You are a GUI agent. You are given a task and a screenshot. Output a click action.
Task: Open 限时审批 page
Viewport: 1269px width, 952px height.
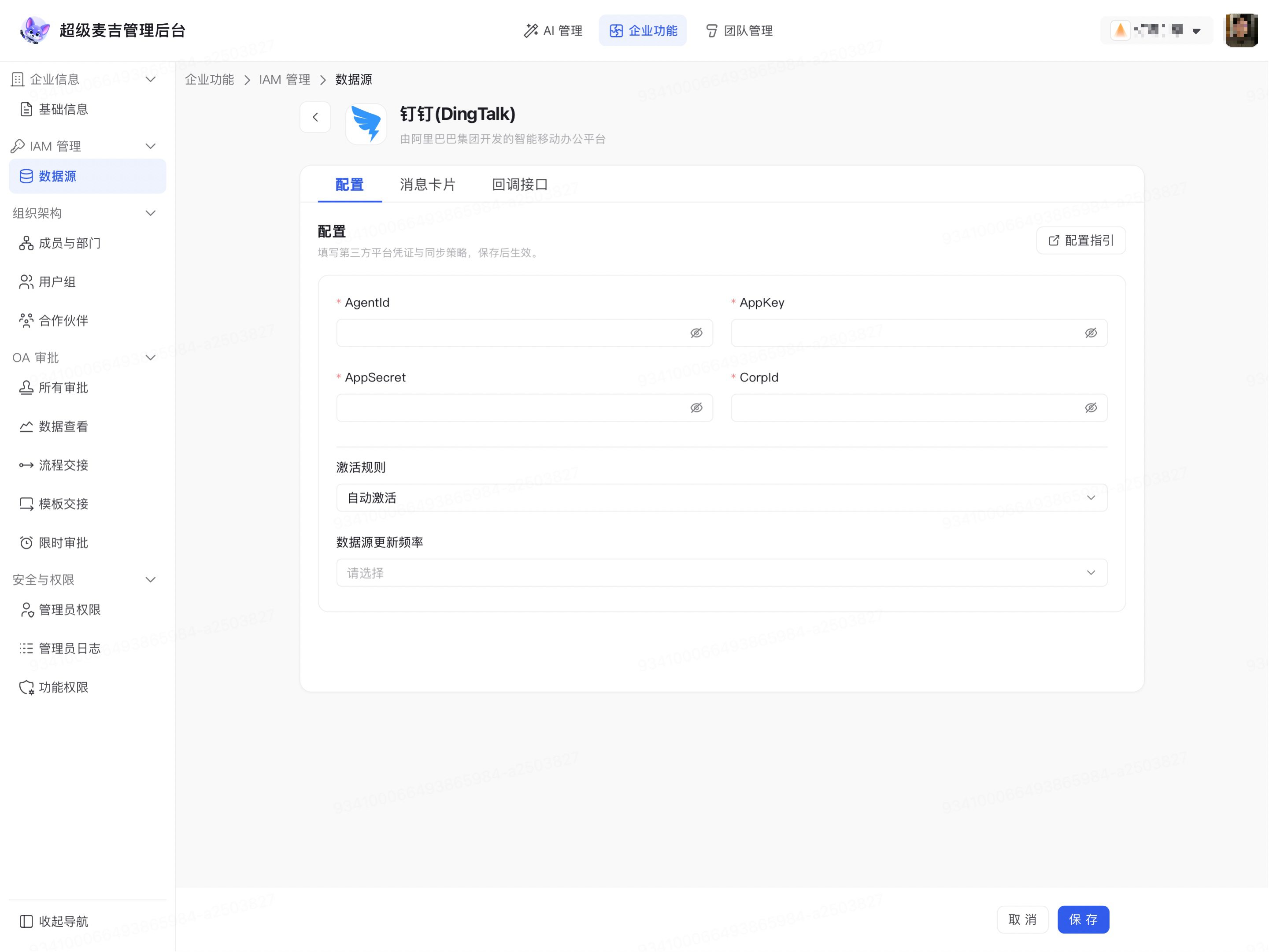[87, 543]
